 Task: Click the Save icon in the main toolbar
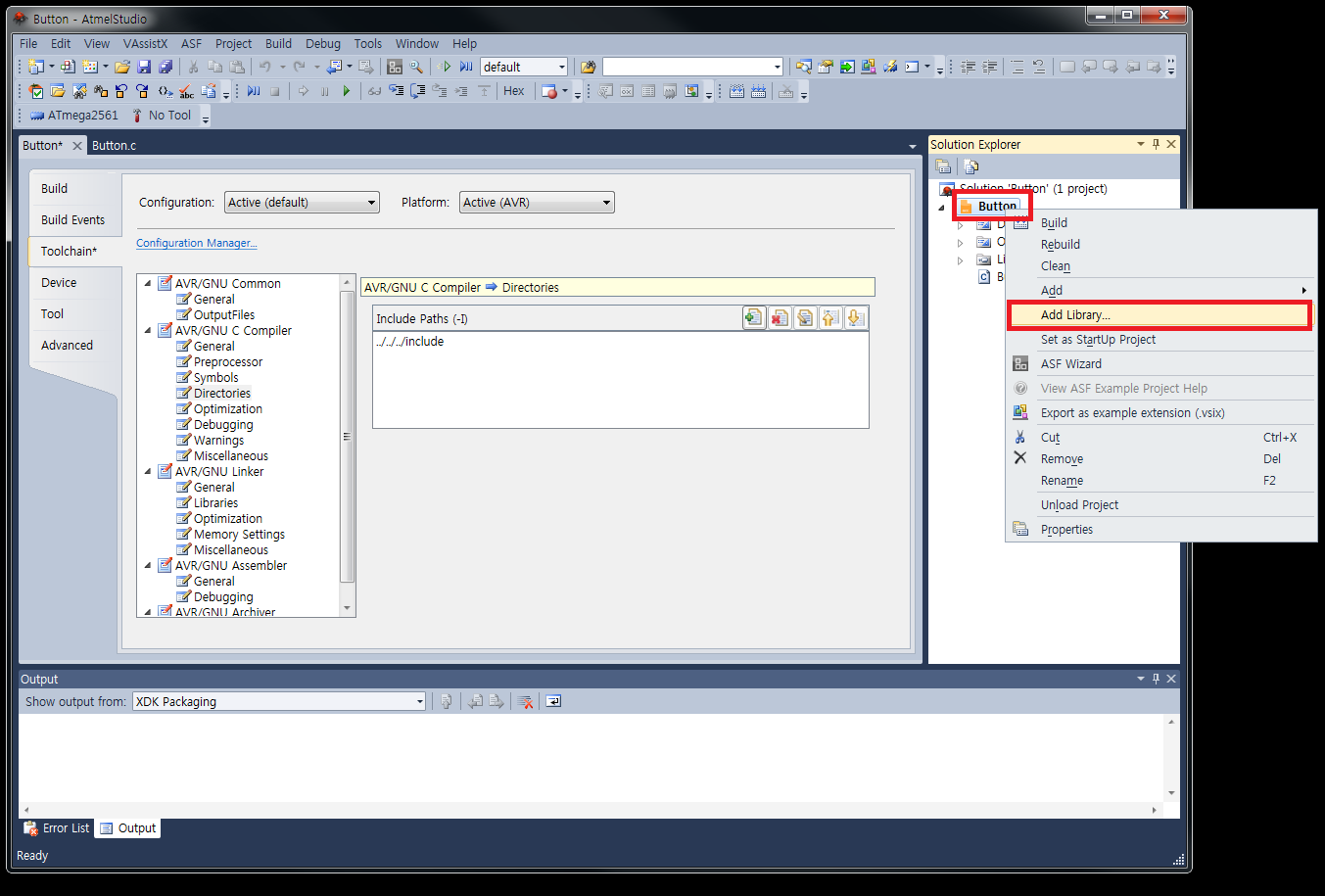tap(144, 67)
